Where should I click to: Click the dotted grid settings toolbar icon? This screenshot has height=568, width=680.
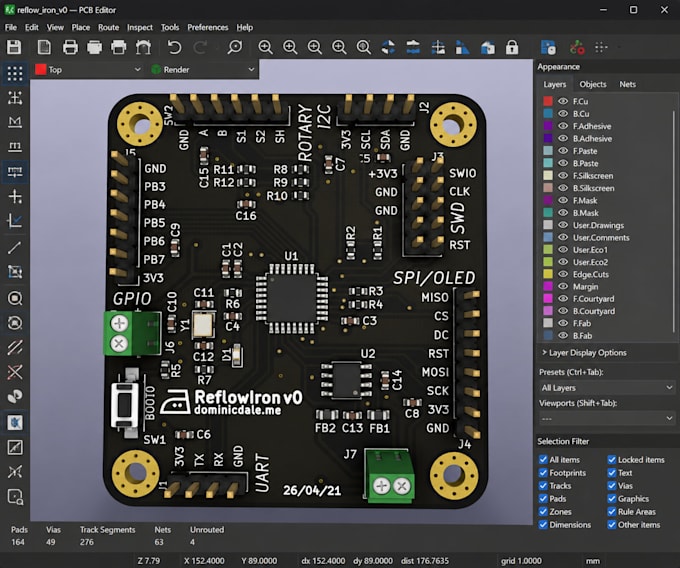pyautogui.click(x=602, y=47)
